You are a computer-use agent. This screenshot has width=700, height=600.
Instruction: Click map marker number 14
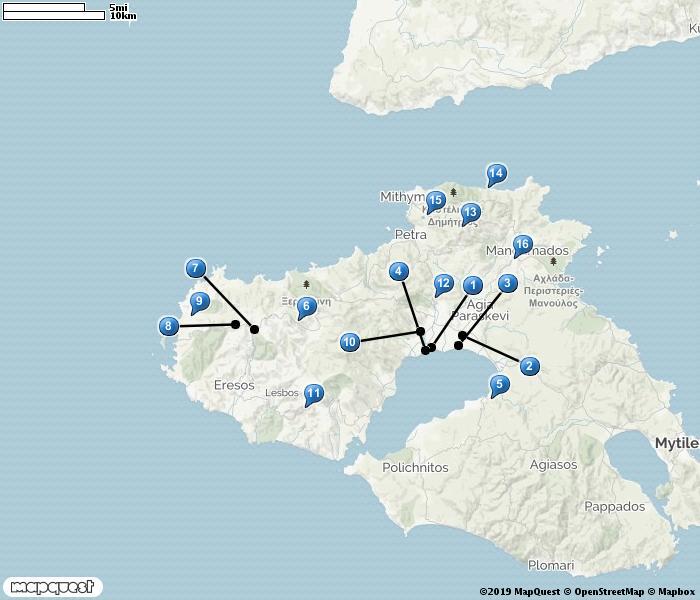[x=496, y=174]
